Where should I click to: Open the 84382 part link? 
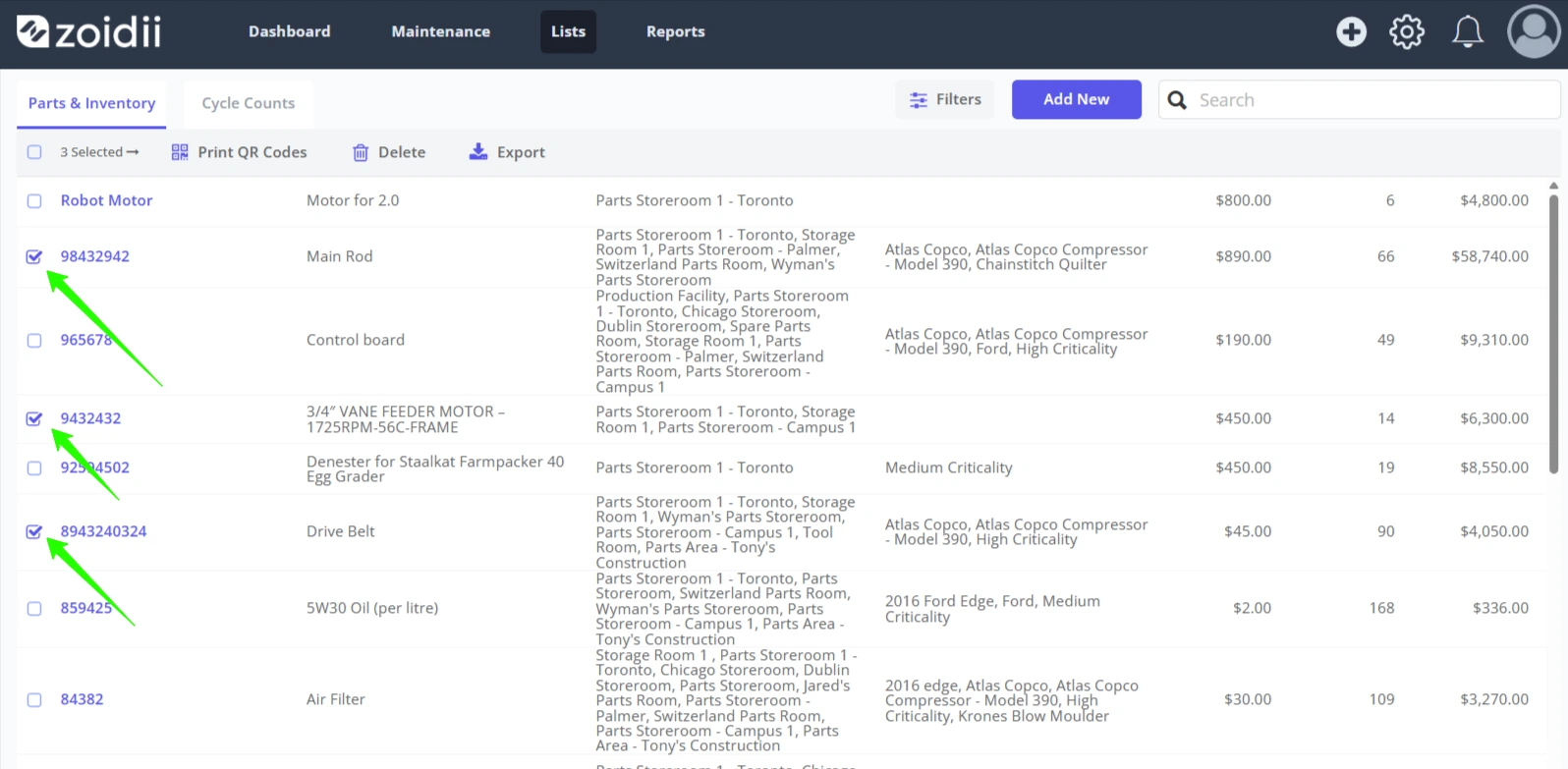pyautogui.click(x=82, y=699)
